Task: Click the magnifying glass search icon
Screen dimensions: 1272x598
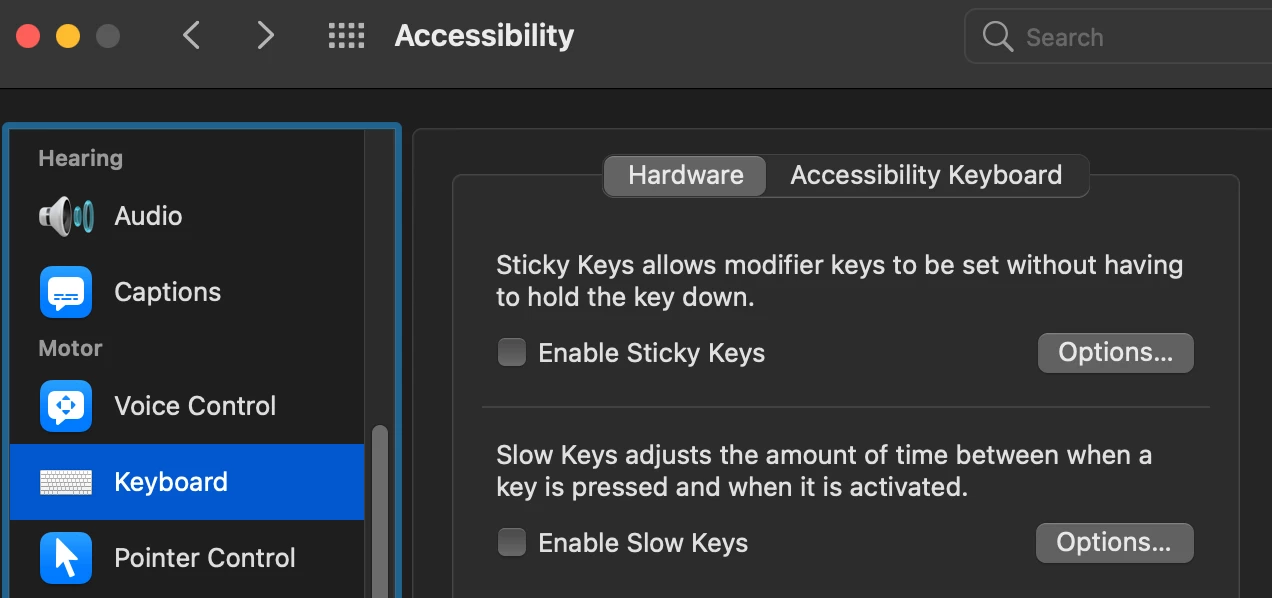Action: click(998, 37)
